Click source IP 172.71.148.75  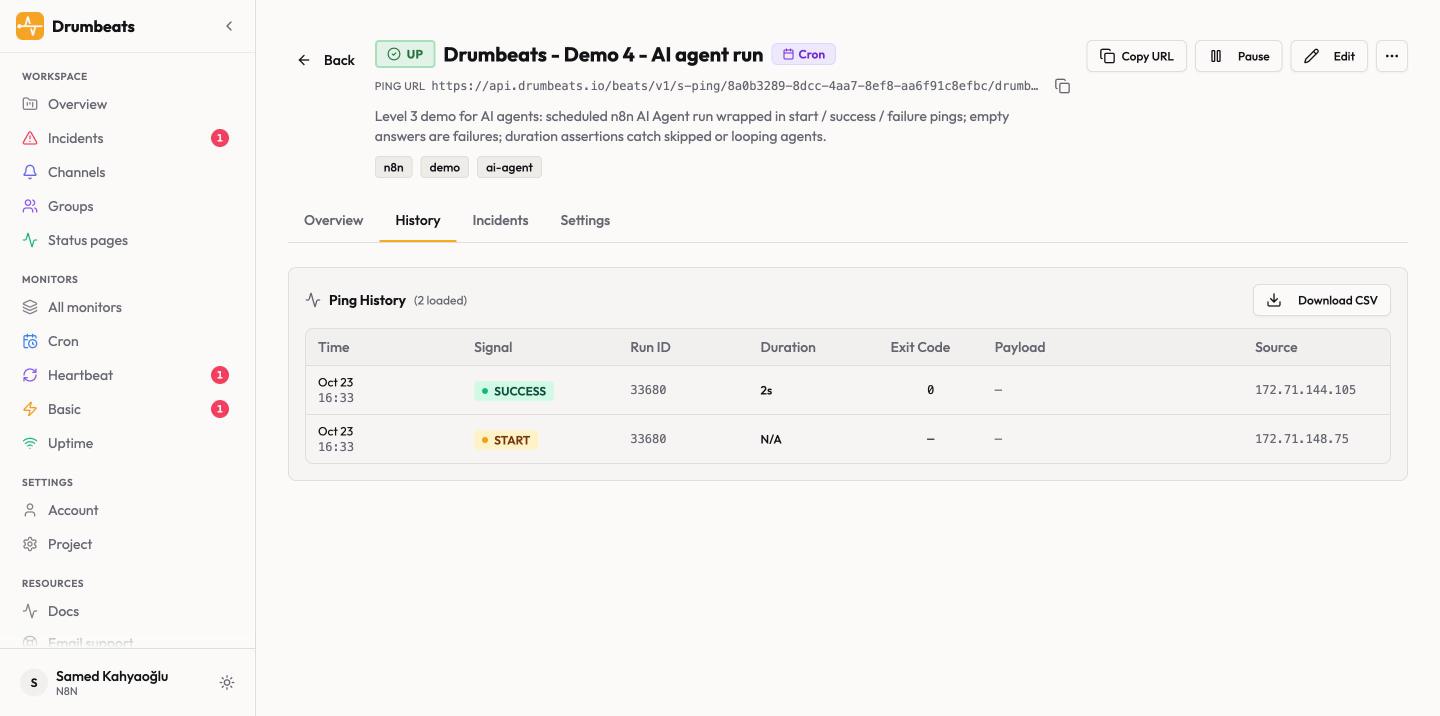click(x=1301, y=439)
